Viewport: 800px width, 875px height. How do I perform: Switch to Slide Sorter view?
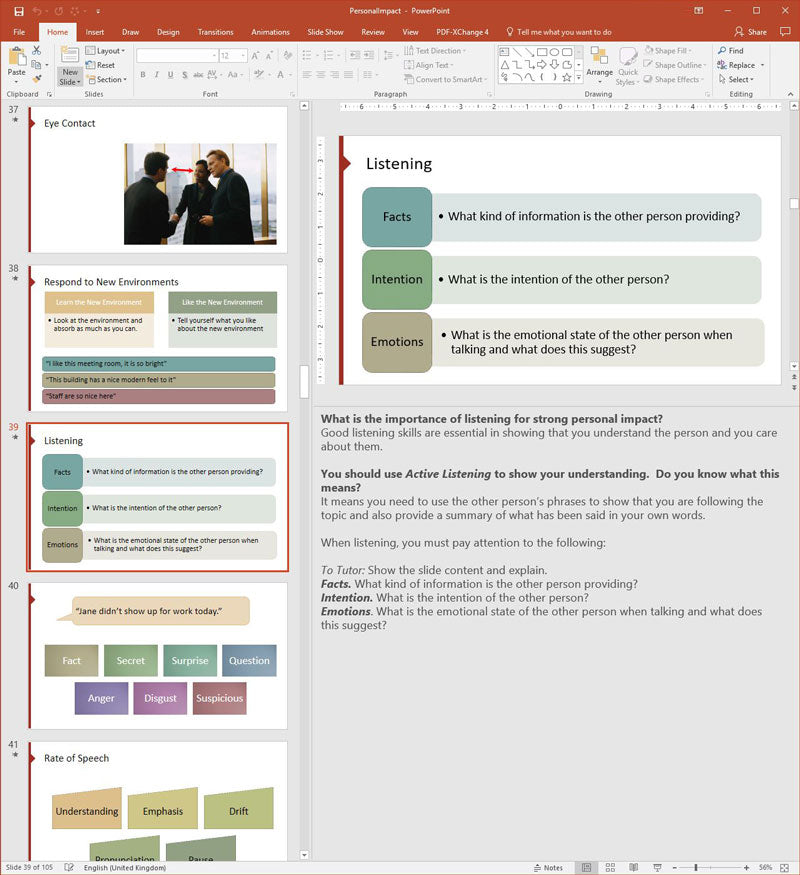tap(610, 867)
